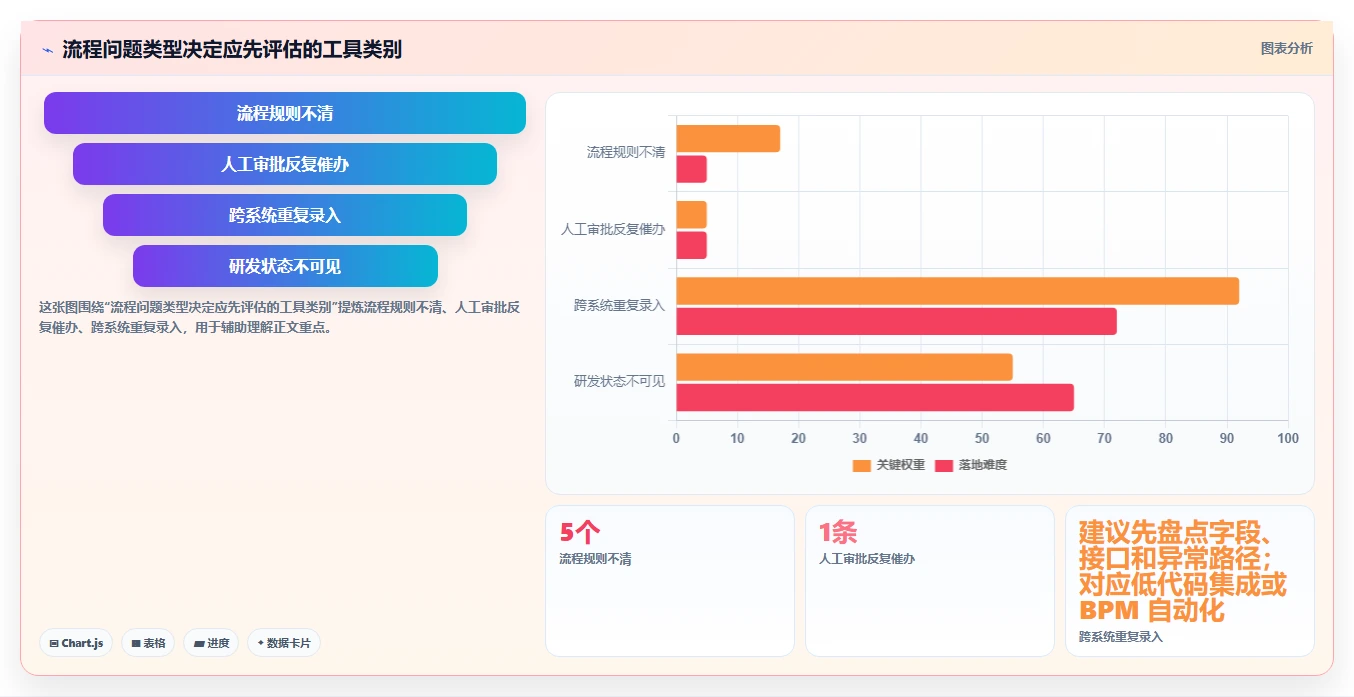Click the 数据卡片 tag chip
Screen dimensions: 1354x697
coord(284,643)
